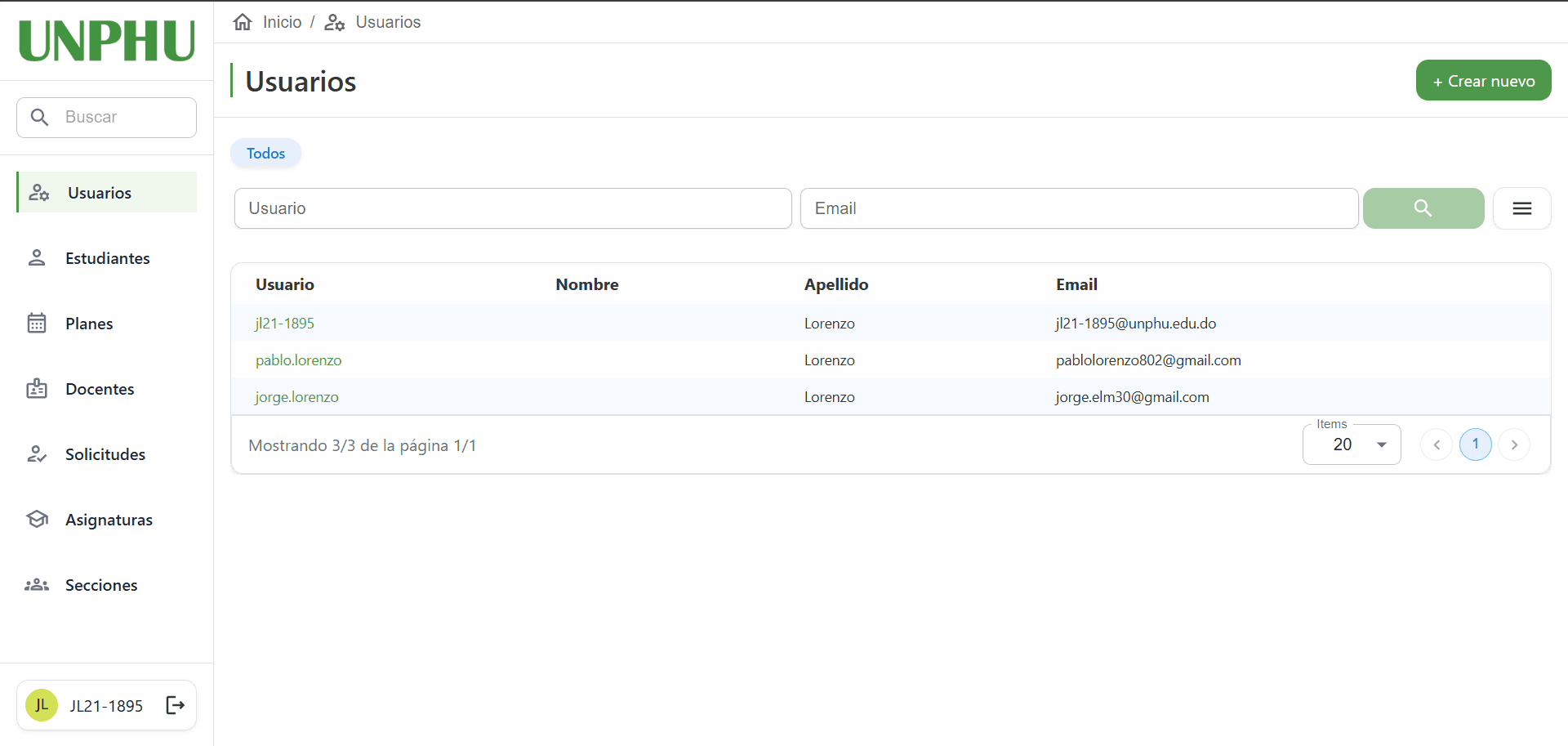Sort by Apellido column header

point(836,284)
